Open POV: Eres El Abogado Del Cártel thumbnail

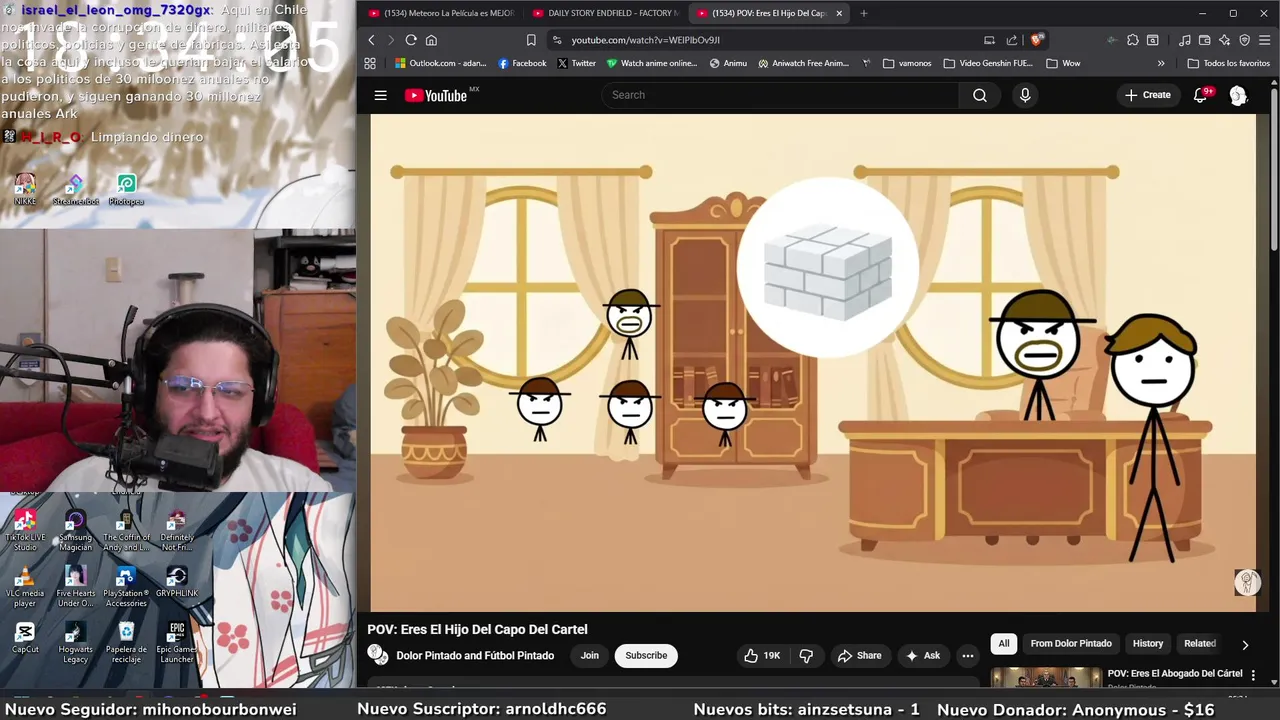(1046, 678)
